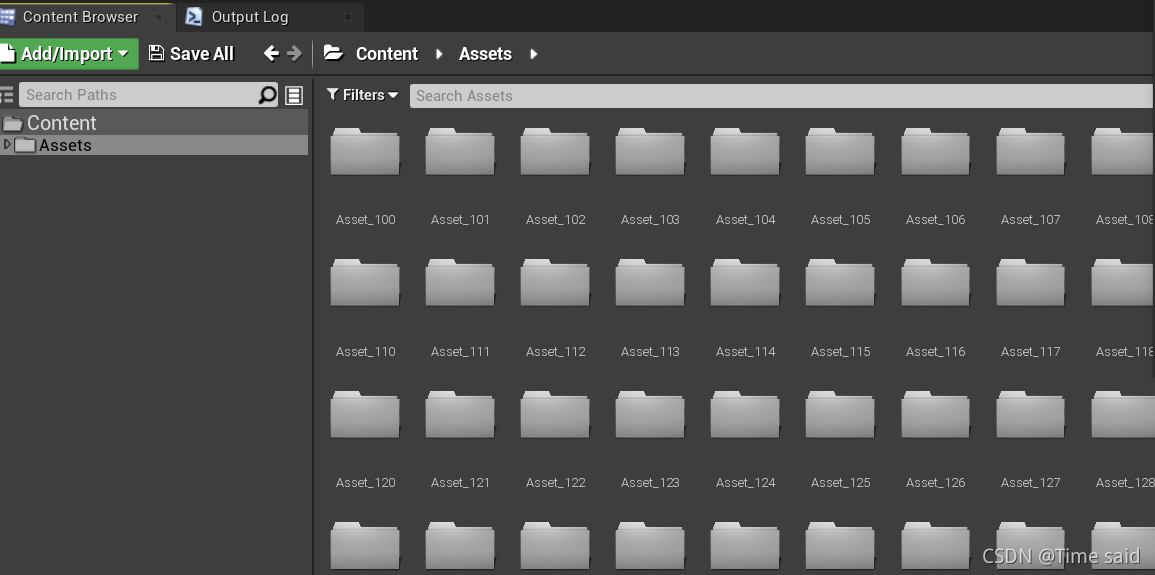Select the Asset_123 folder icon

click(650, 415)
